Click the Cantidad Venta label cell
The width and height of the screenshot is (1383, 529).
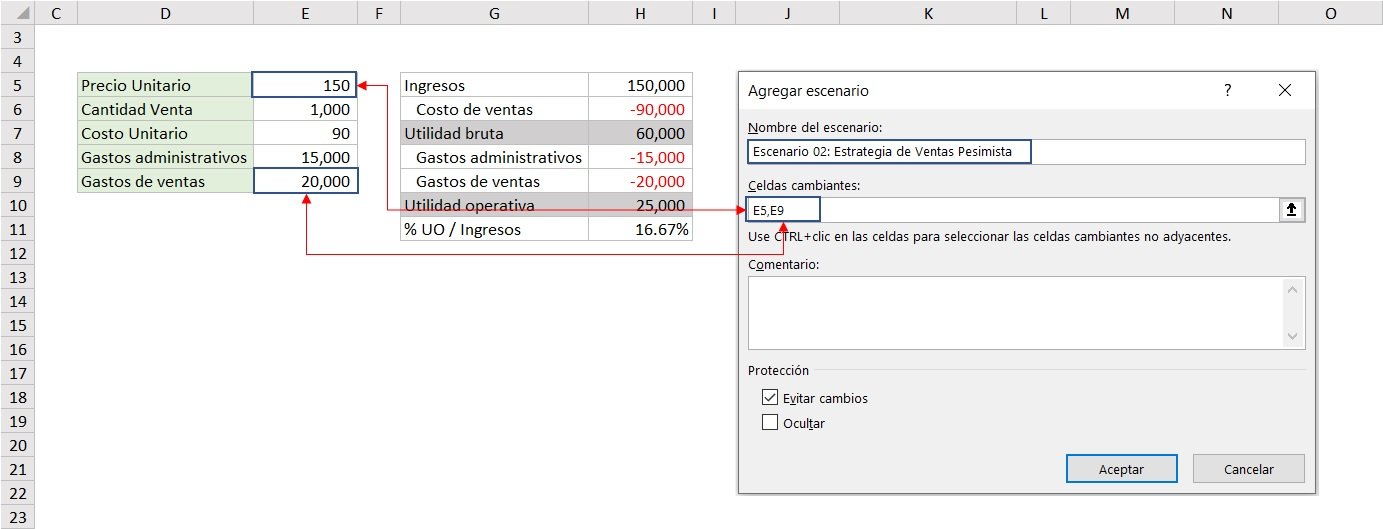coord(165,109)
